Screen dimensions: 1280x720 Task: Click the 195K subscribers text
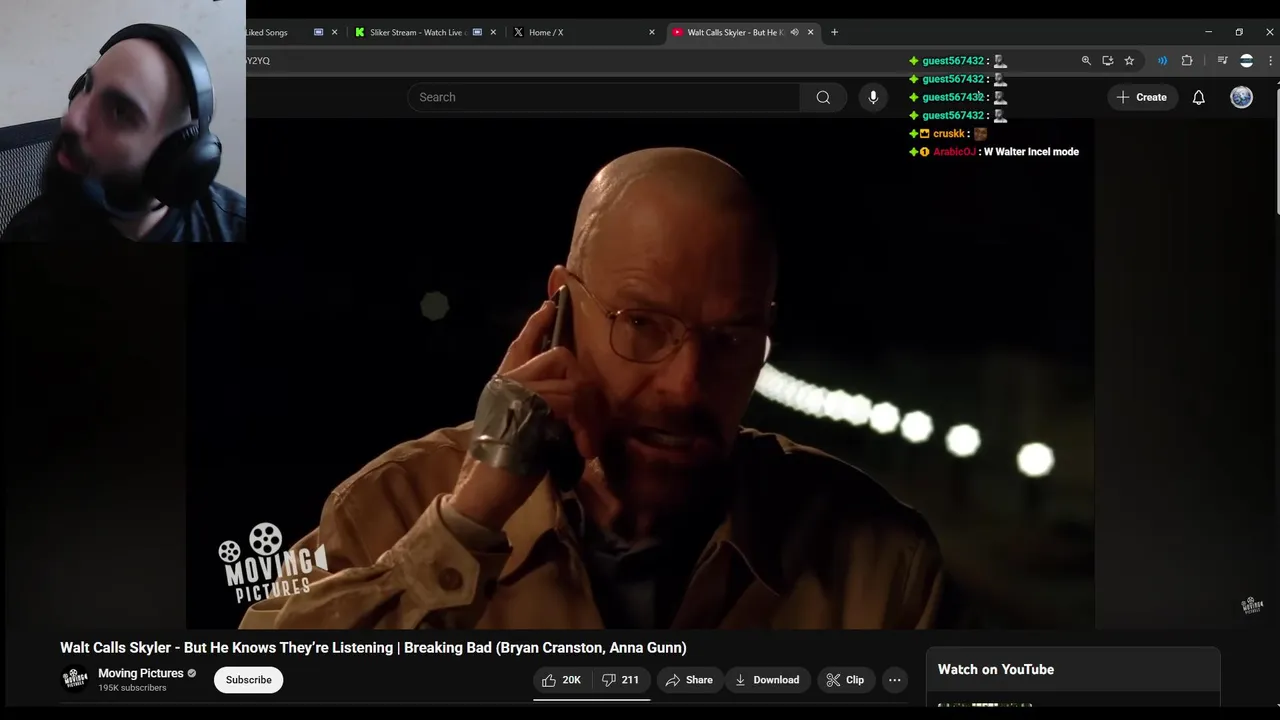tap(132, 688)
